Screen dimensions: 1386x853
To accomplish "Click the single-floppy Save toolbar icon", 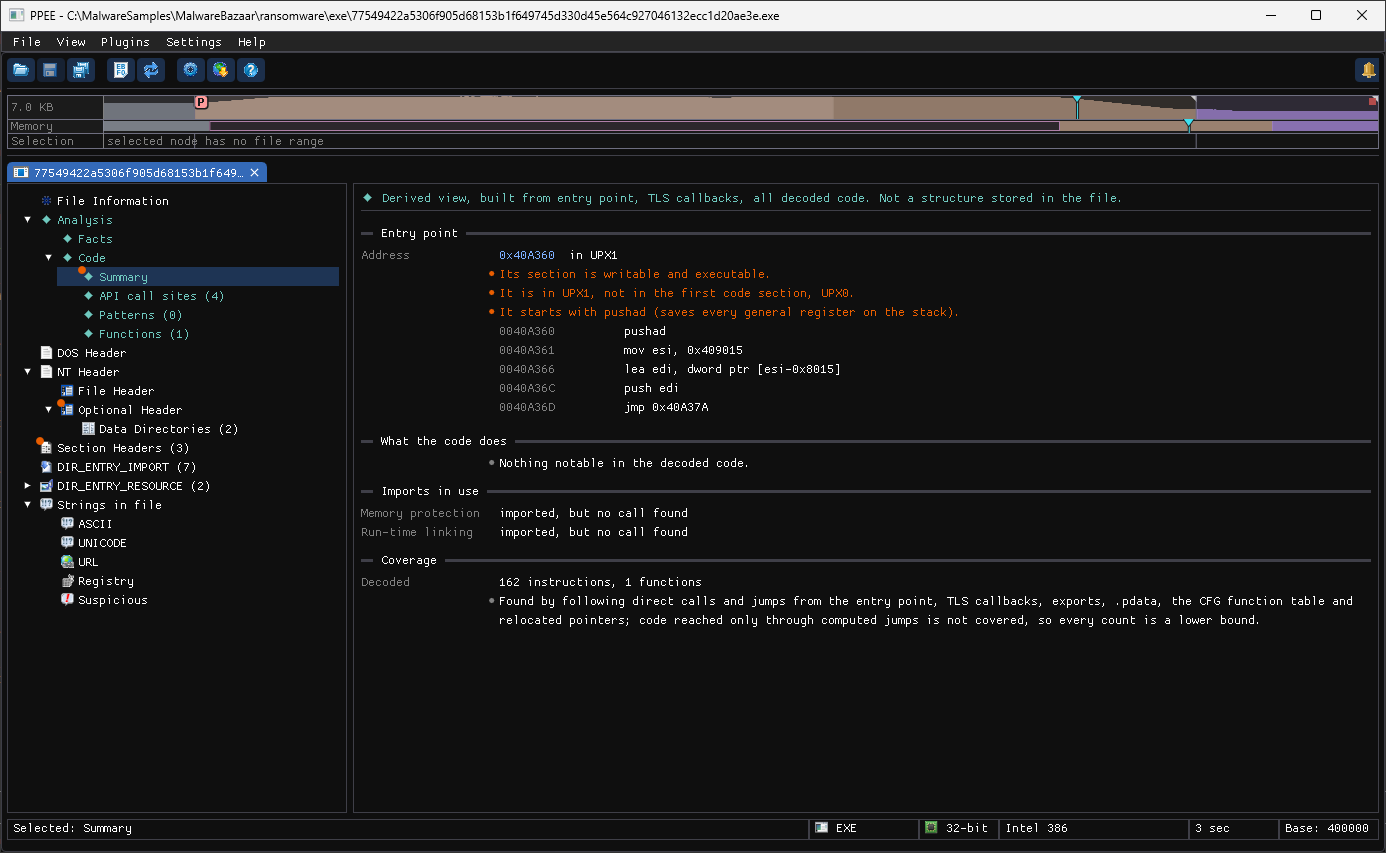I will tap(50, 70).
